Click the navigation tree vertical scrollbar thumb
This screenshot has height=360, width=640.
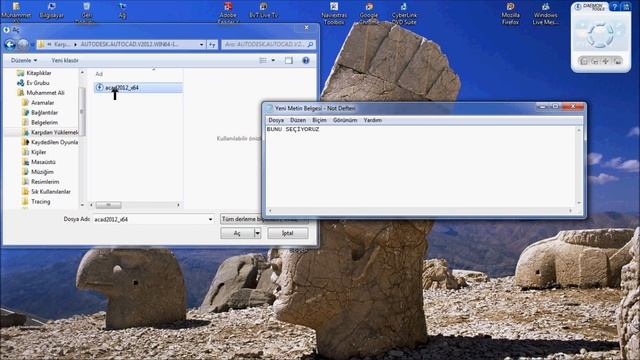click(x=82, y=111)
